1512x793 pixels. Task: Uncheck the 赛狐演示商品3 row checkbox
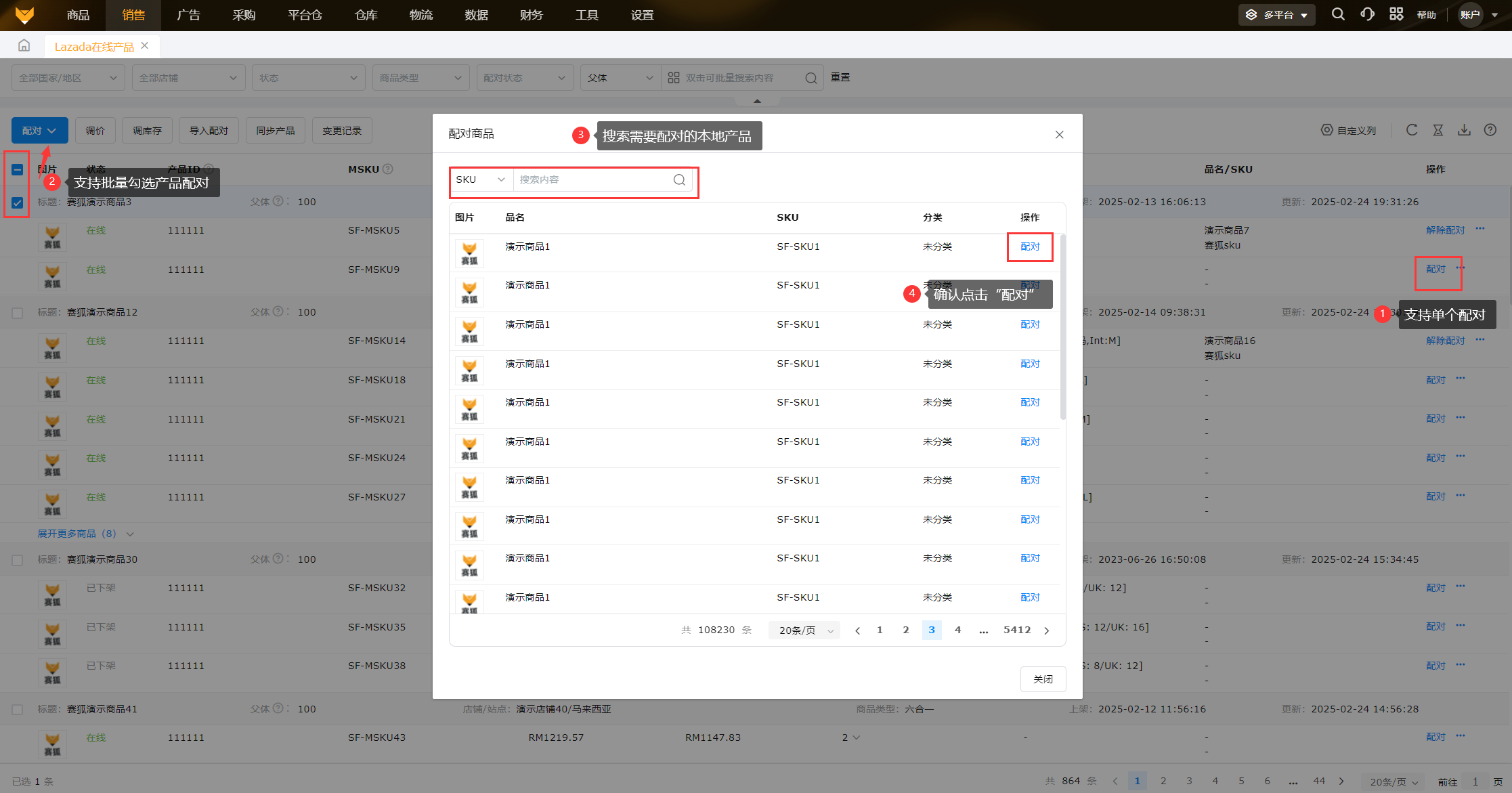point(18,202)
